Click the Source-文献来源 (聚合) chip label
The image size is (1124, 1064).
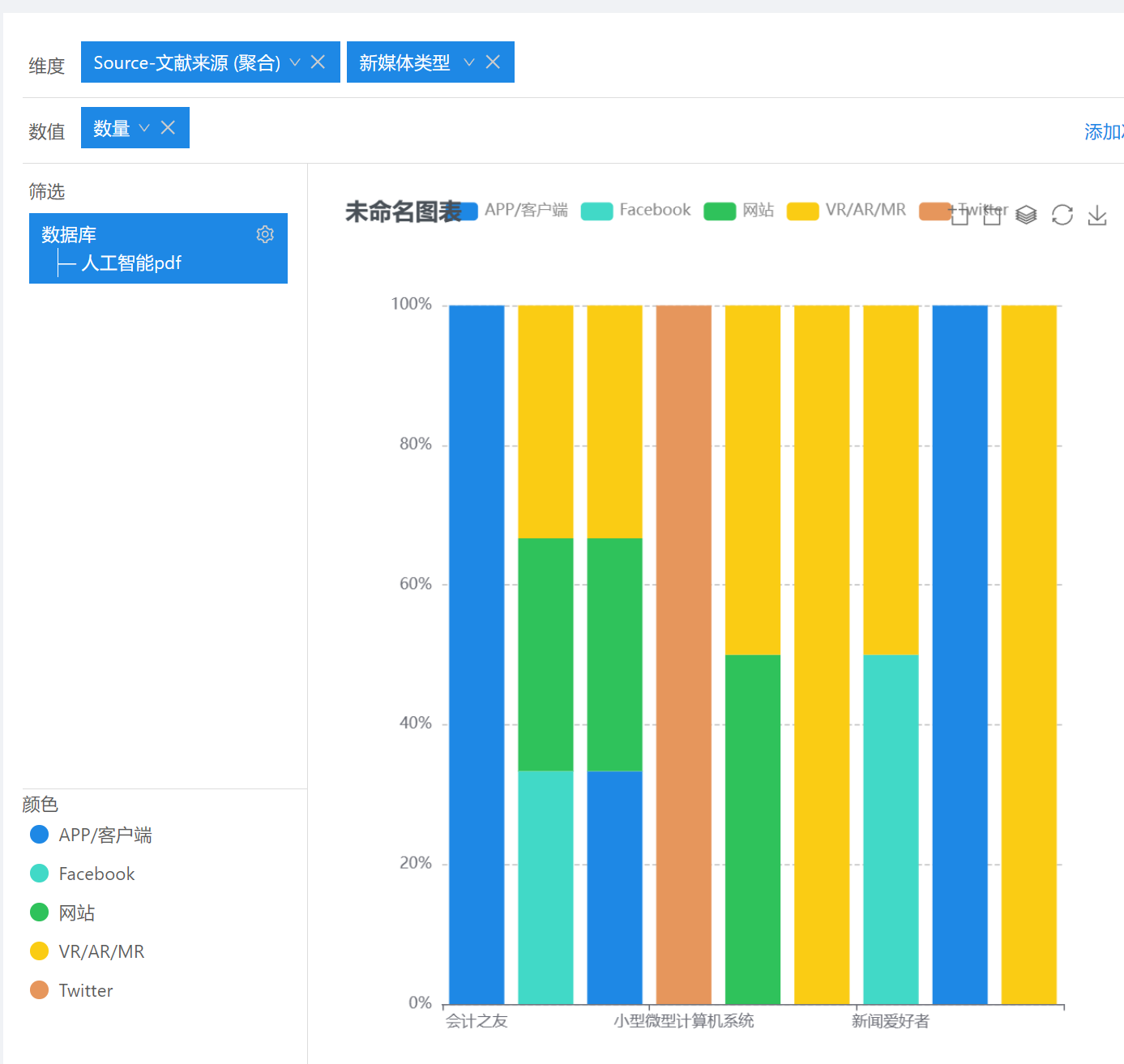[186, 62]
